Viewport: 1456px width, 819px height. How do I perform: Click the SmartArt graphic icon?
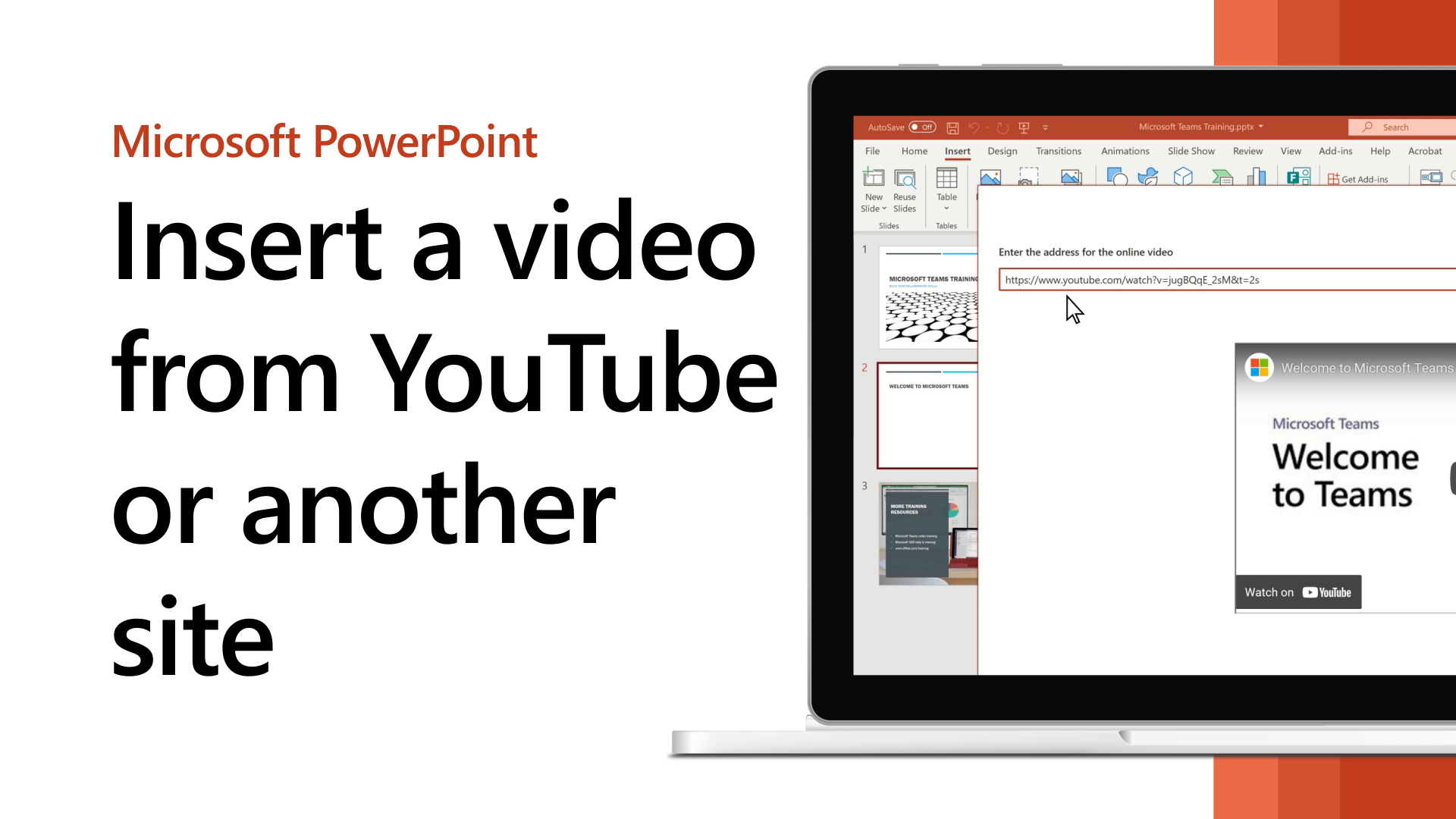[1222, 178]
